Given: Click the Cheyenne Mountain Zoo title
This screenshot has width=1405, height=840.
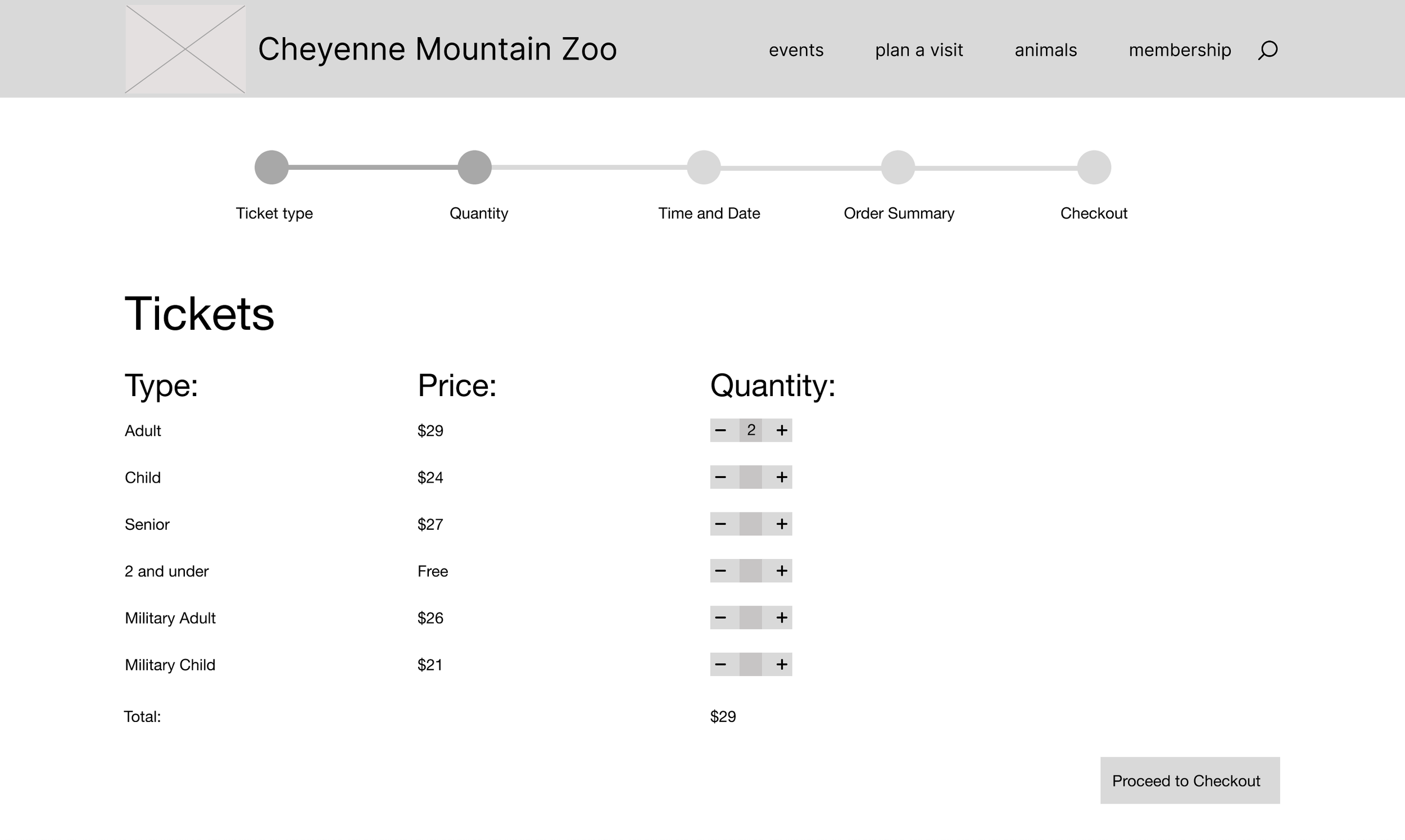Looking at the screenshot, I should click(x=437, y=49).
